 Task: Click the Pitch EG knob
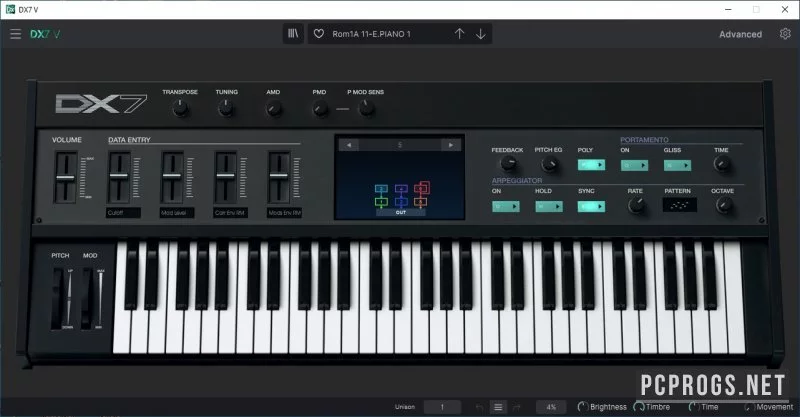point(549,164)
